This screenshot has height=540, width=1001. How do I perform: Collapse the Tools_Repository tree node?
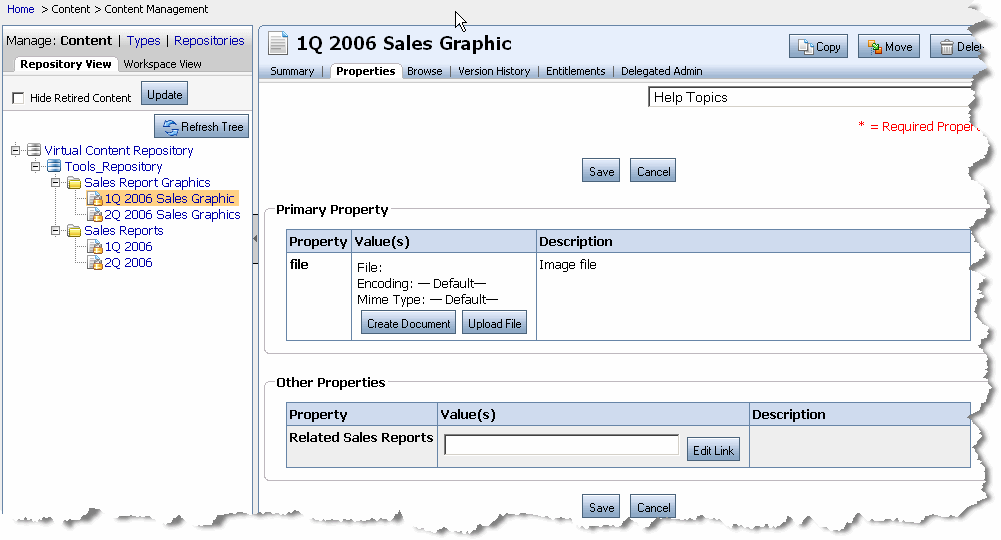pos(36,166)
